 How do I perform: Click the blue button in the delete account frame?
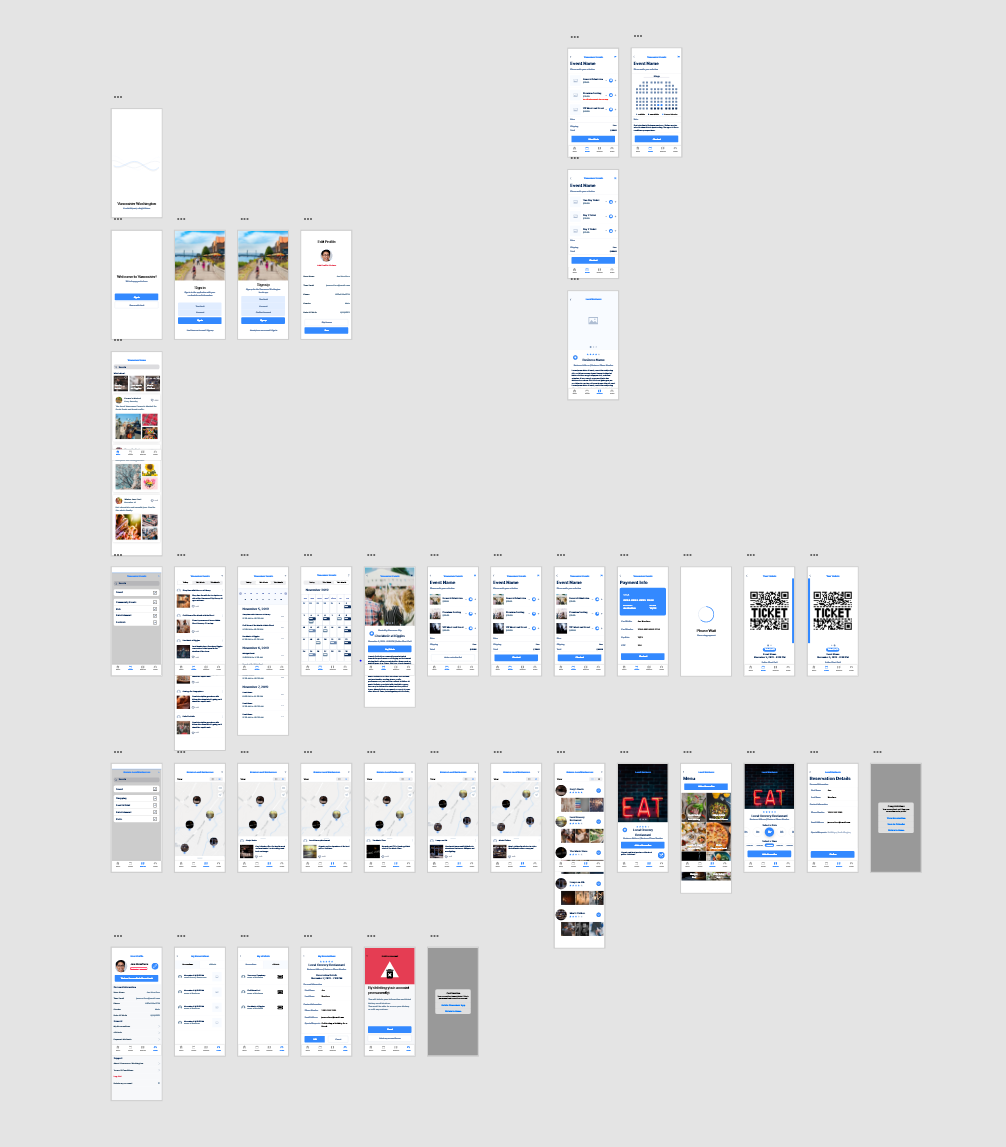pyautogui.click(x=390, y=1029)
